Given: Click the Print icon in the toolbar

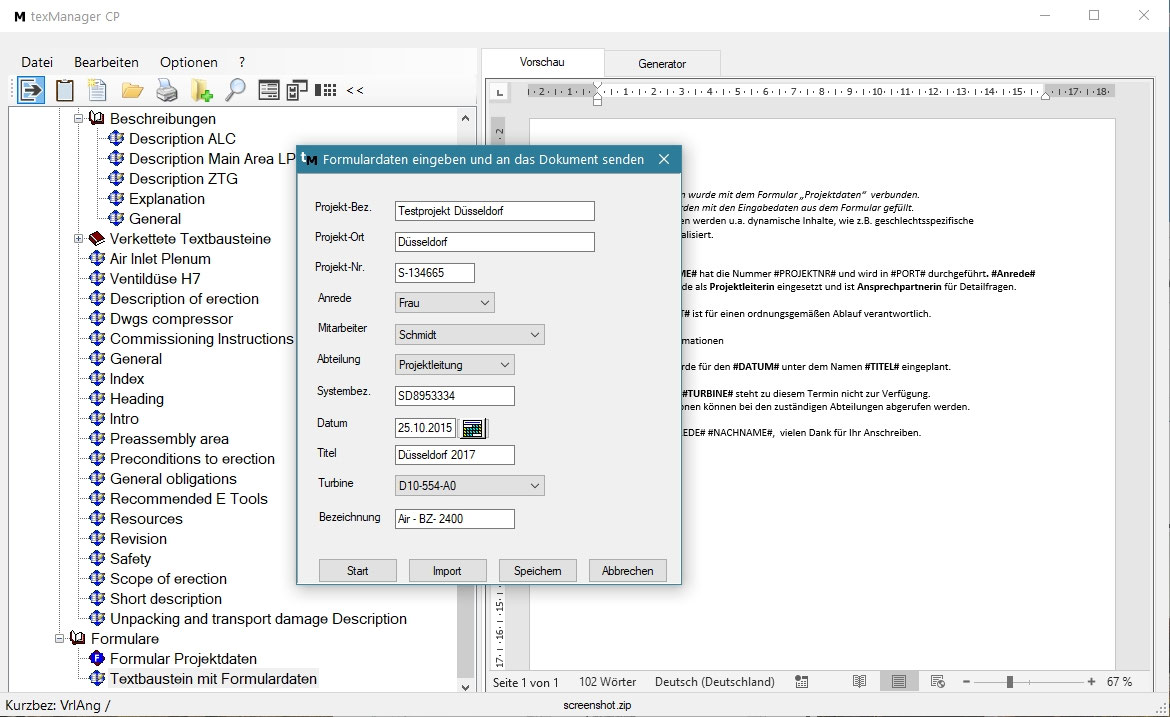Looking at the screenshot, I should 167,90.
